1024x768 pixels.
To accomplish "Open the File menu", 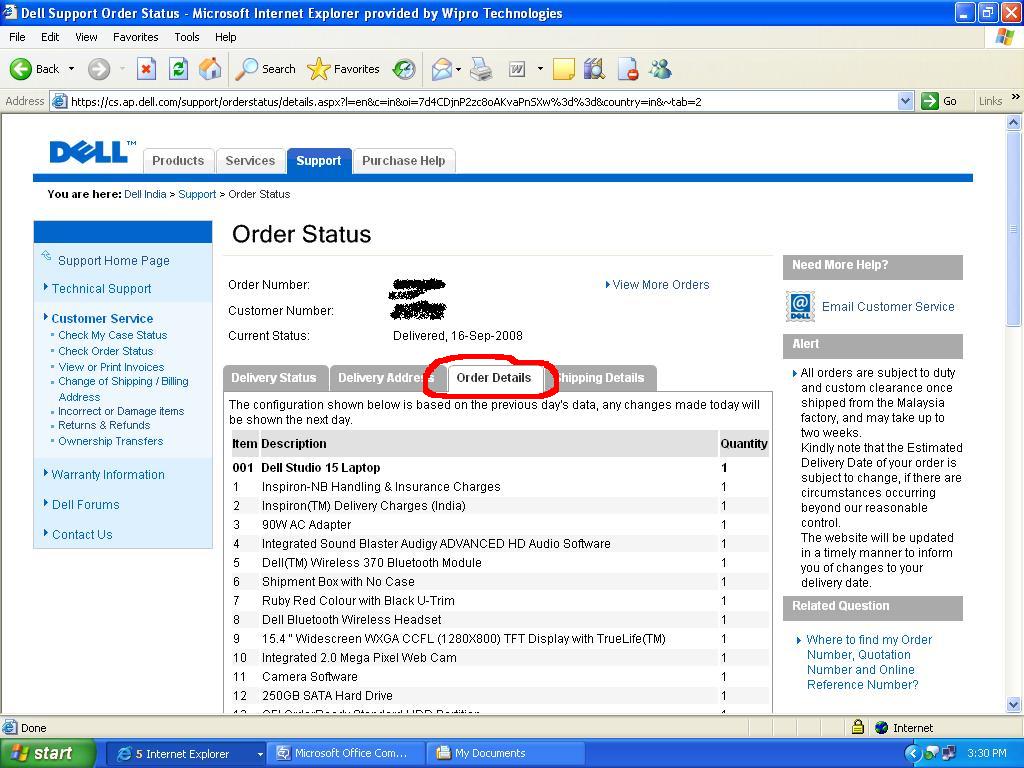I will click(18, 37).
